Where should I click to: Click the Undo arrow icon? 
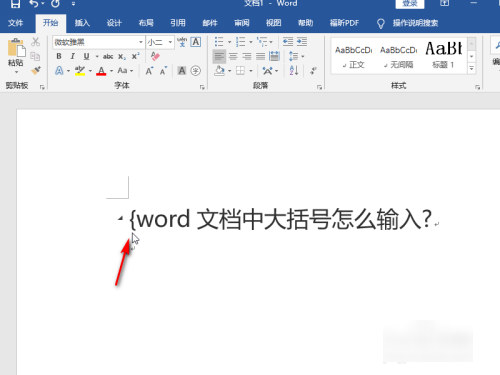coord(34,4)
